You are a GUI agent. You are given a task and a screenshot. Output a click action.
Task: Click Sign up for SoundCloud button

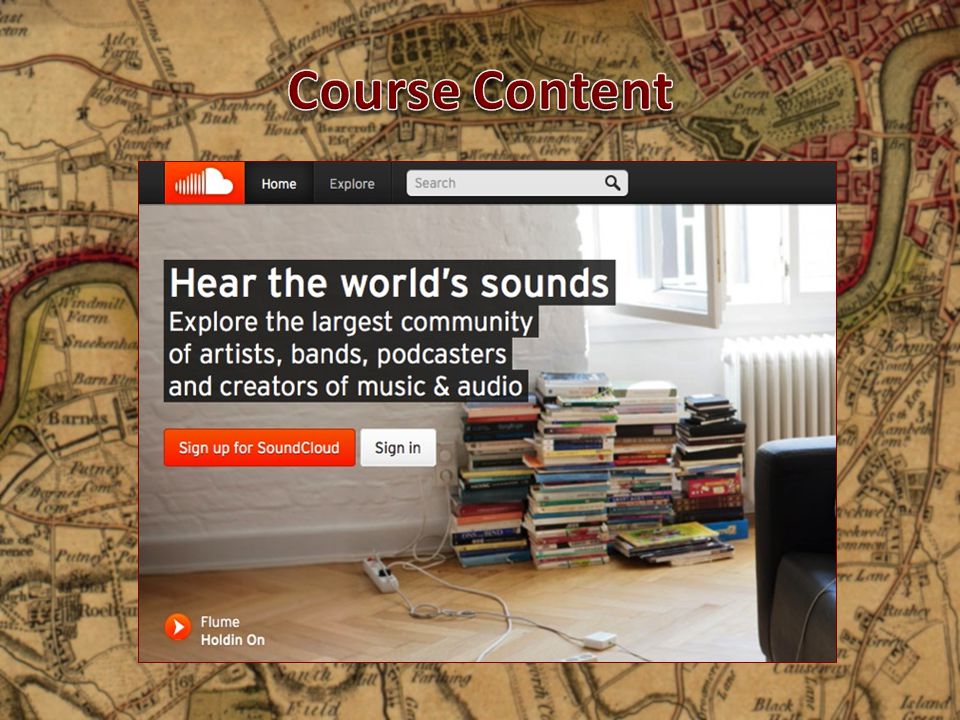click(259, 448)
